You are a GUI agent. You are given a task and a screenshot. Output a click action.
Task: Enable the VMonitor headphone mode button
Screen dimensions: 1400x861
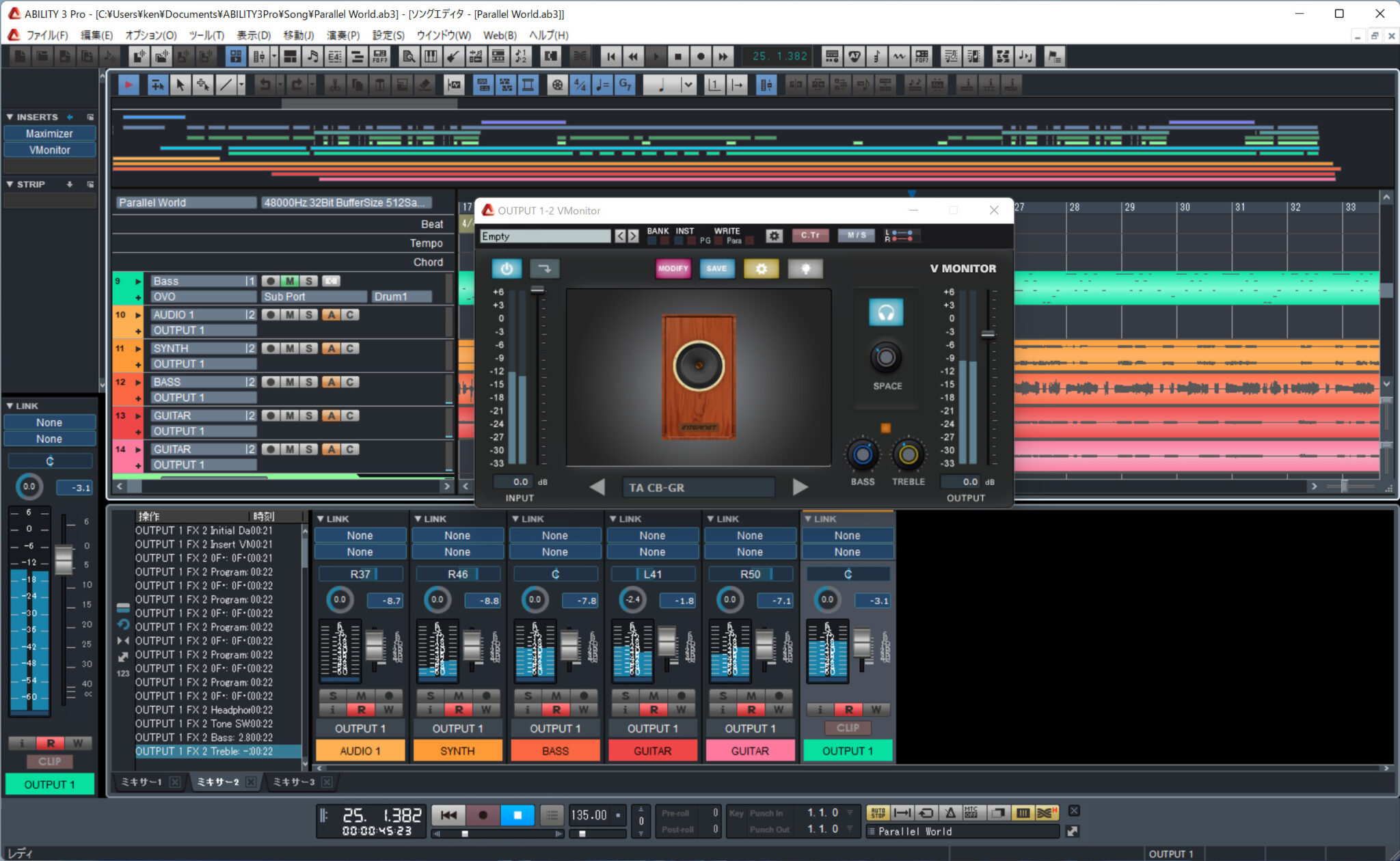[886, 312]
